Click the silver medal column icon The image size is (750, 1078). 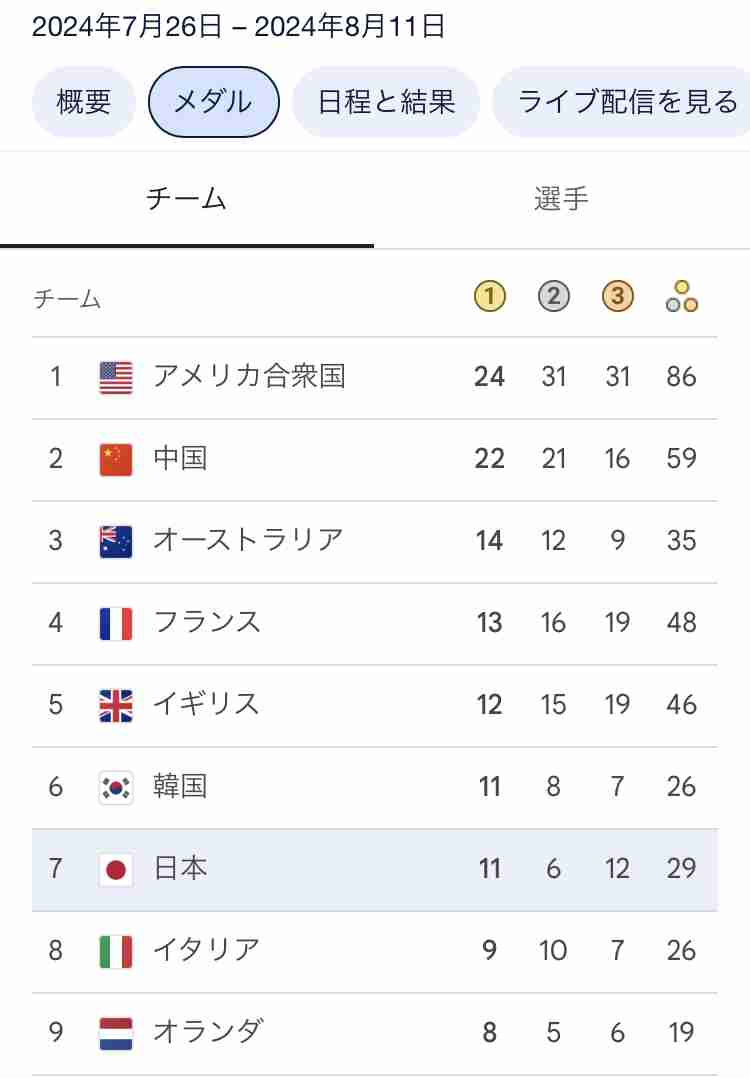coord(553,296)
